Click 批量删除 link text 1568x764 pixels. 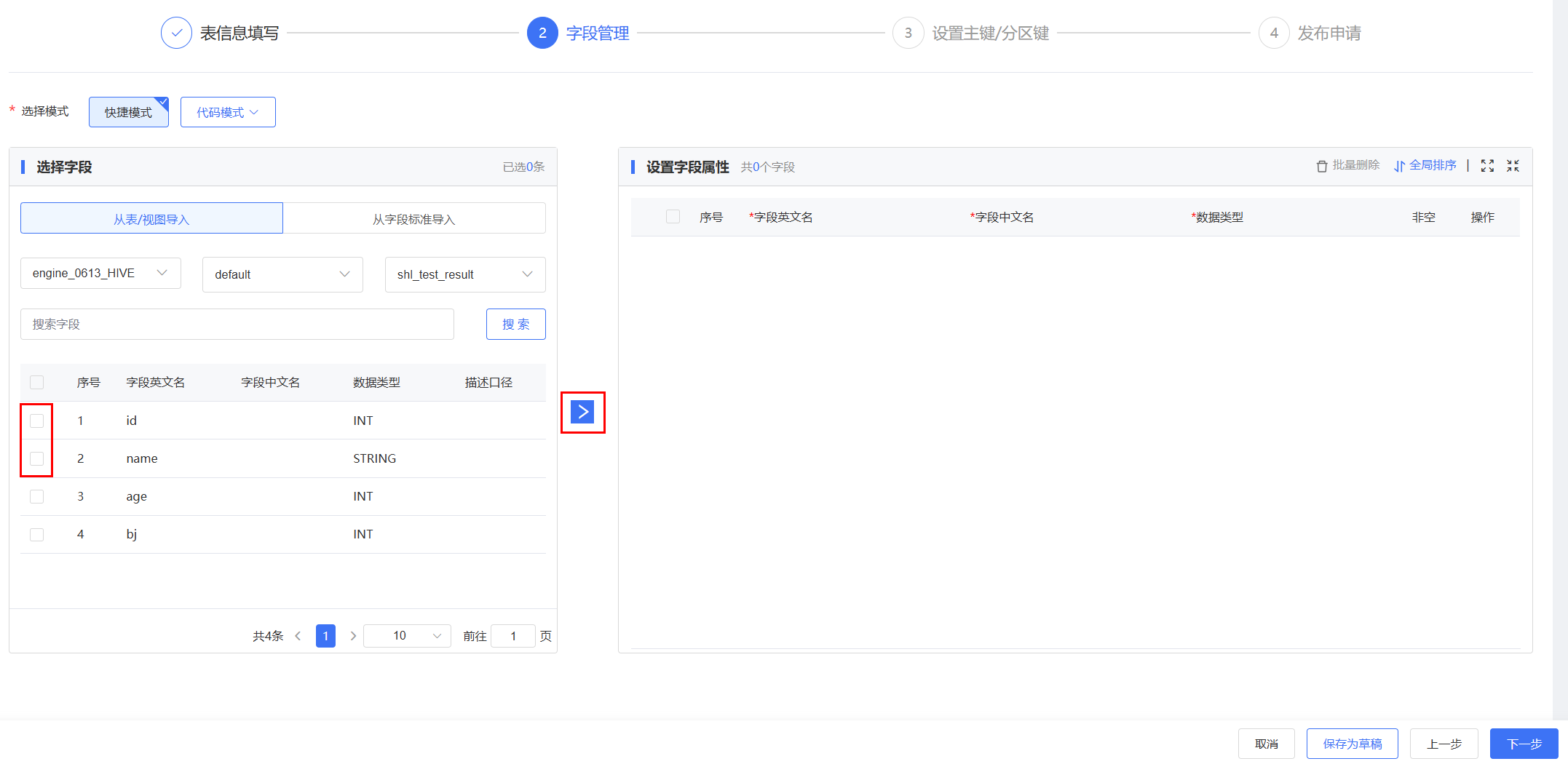tap(1356, 165)
